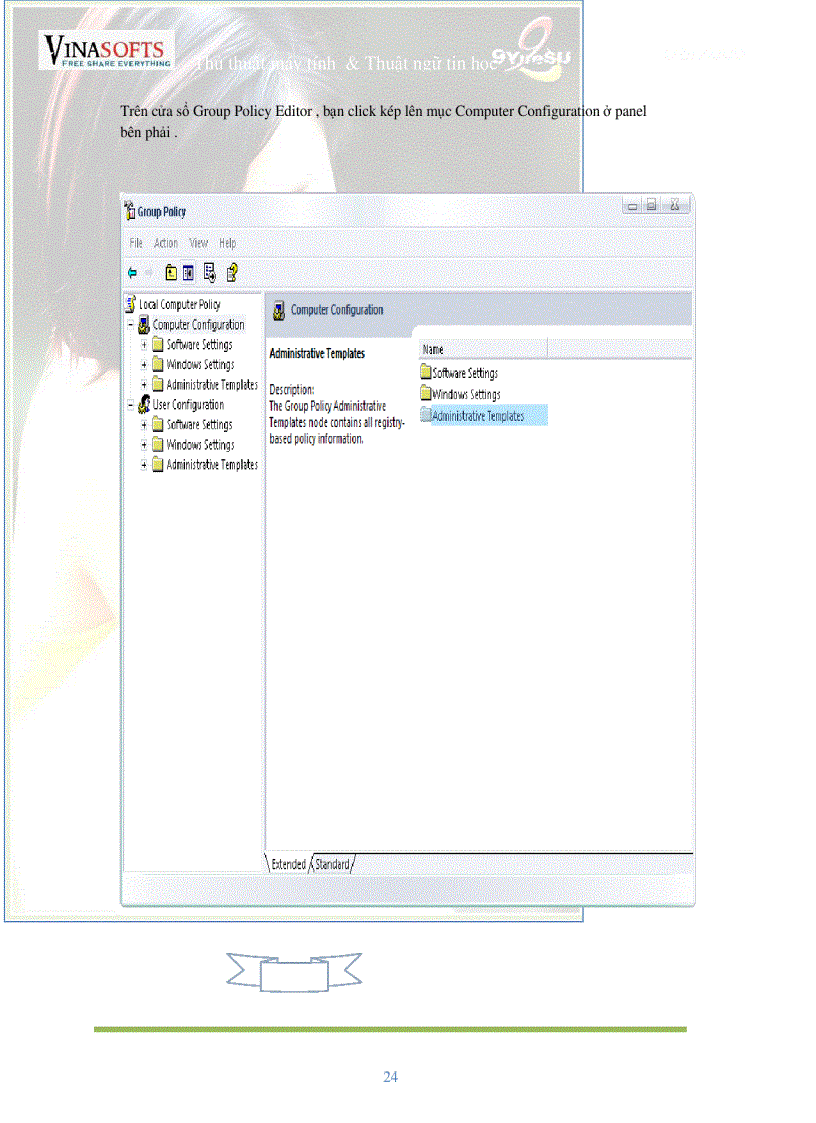Switch to the Extended tab
Viewport: 816px width, 1123px height.
(288, 864)
